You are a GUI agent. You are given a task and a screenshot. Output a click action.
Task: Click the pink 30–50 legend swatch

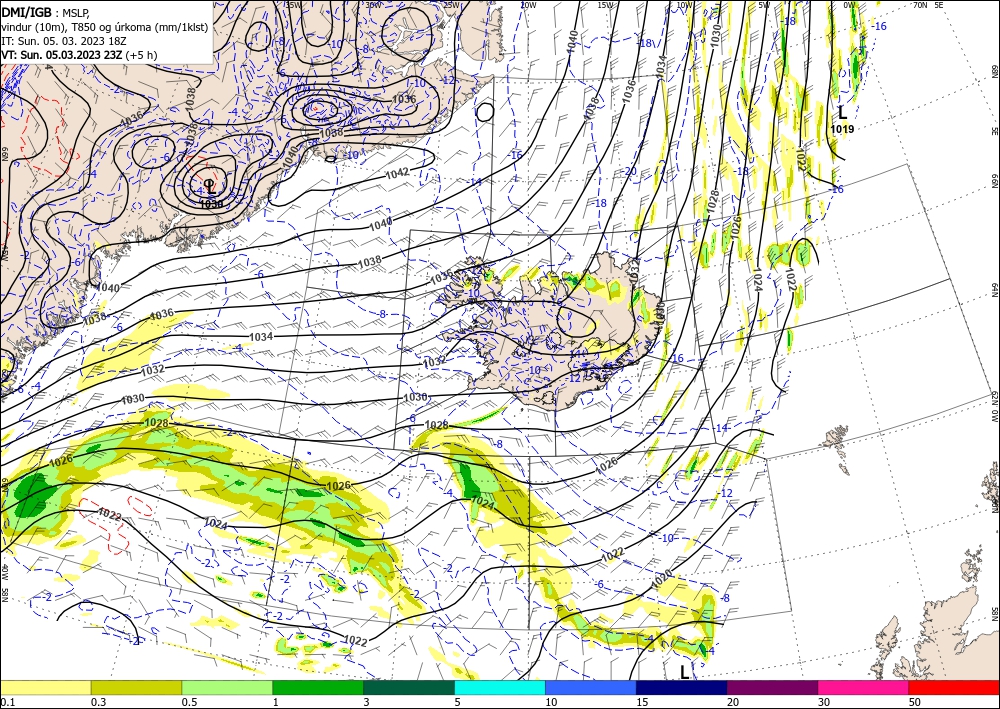[x=864, y=687]
